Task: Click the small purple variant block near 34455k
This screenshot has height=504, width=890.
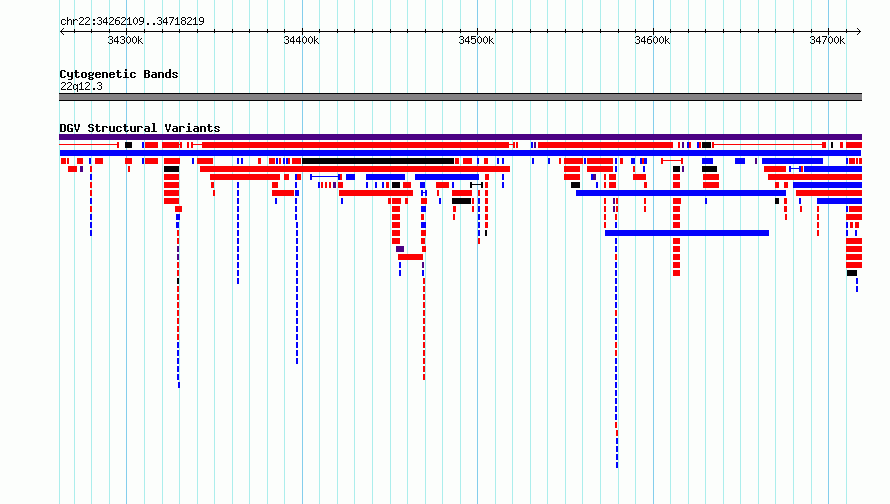Action: (400, 249)
